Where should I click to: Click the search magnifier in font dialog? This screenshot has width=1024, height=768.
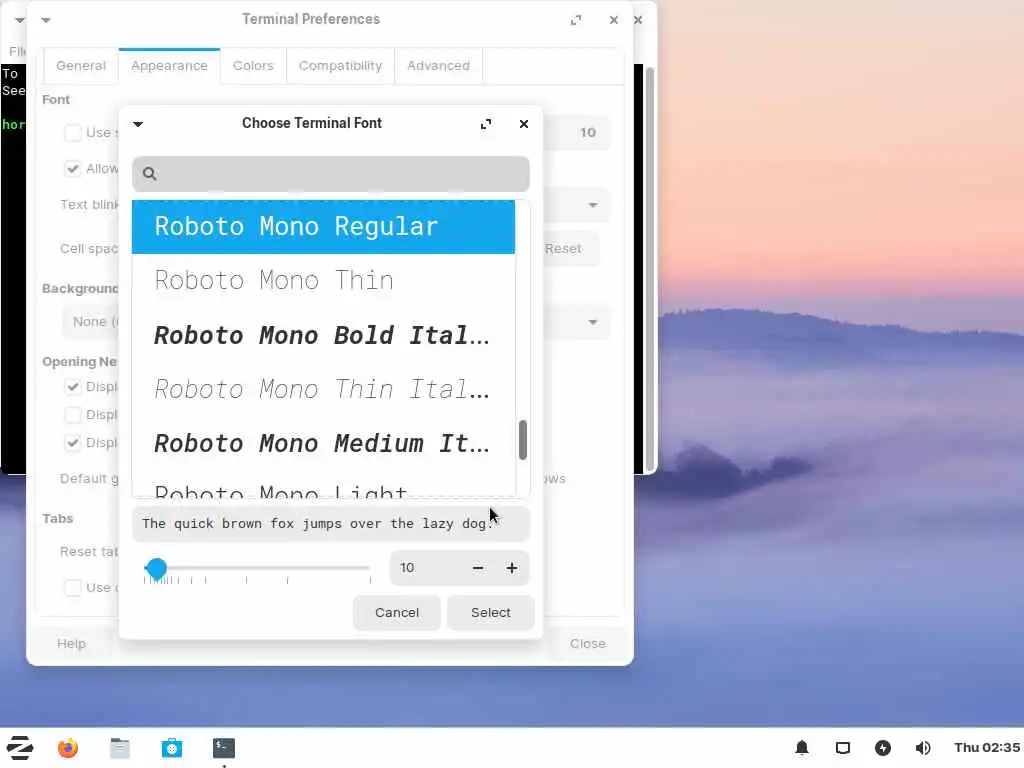point(150,174)
